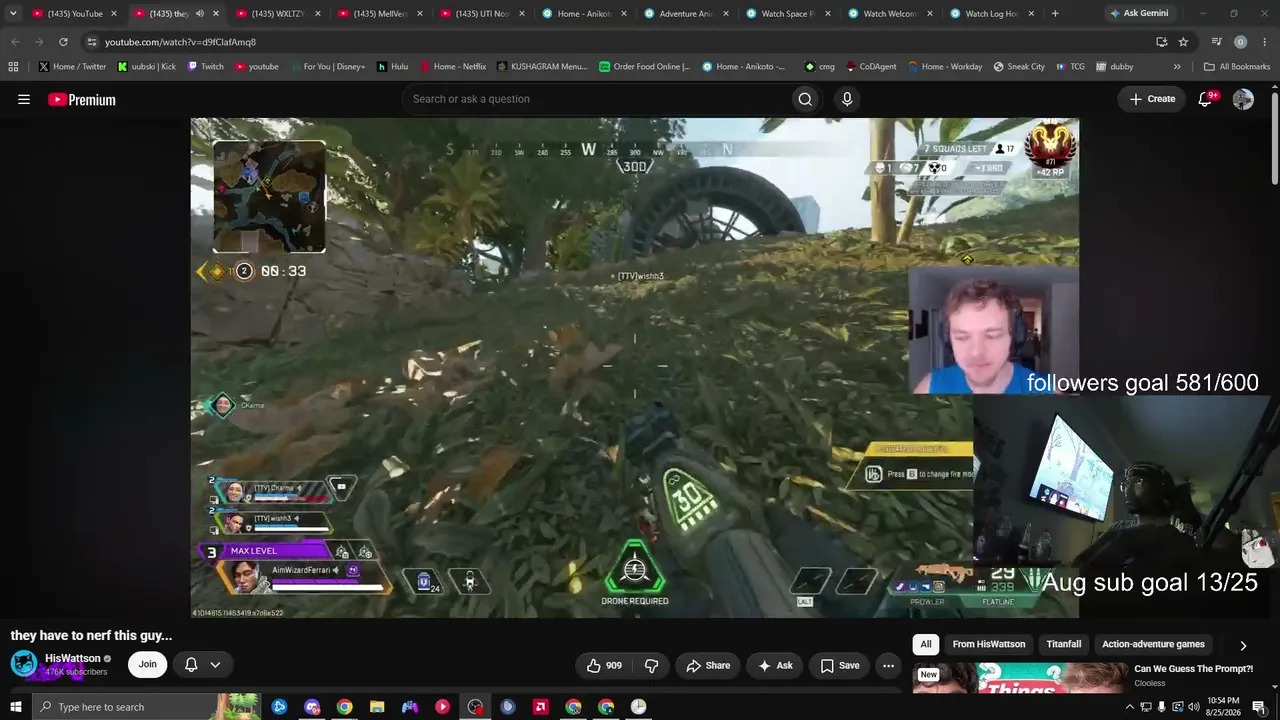Open Windows Start menu
Screen dimensions: 1280x720
pos(15,707)
